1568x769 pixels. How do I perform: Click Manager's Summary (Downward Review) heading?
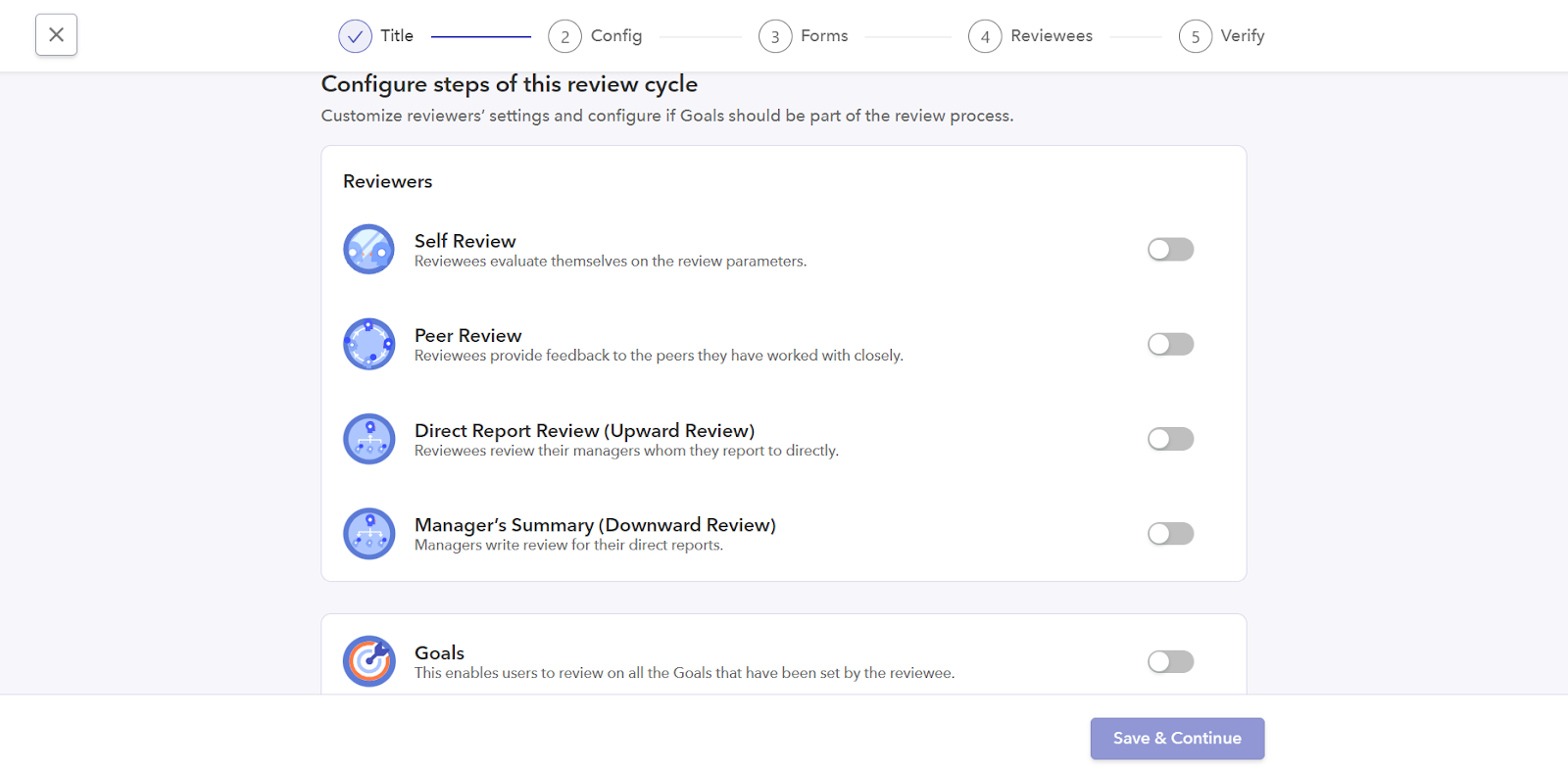[595, 525]
